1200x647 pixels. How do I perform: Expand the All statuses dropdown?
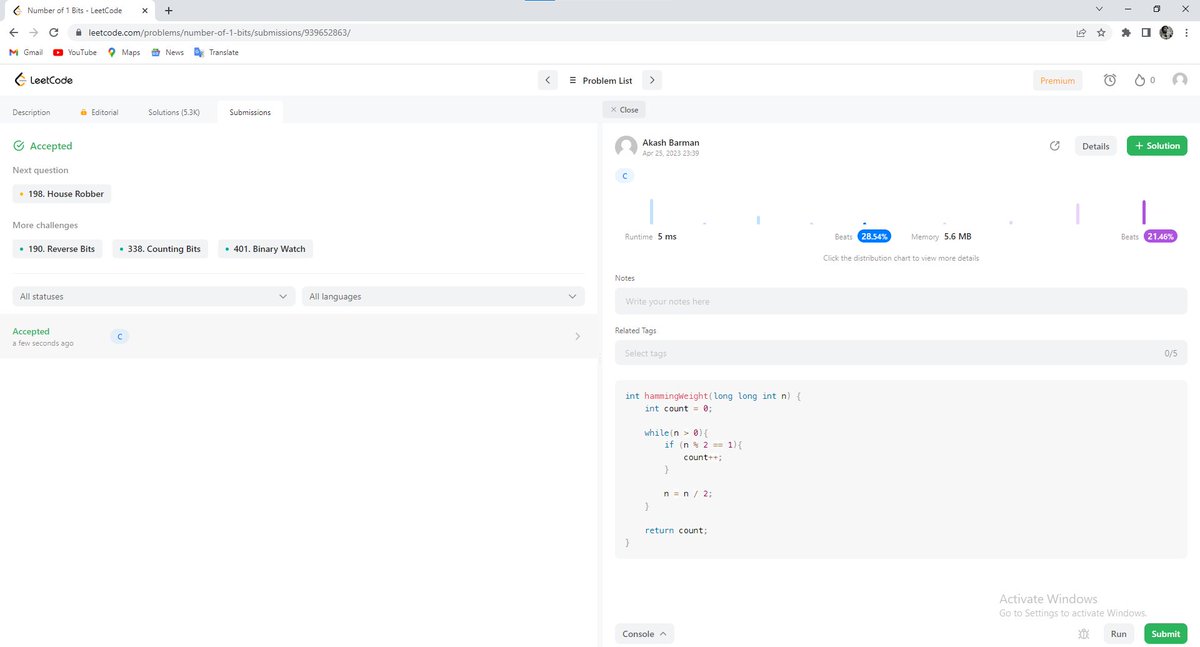coord(154,296)
